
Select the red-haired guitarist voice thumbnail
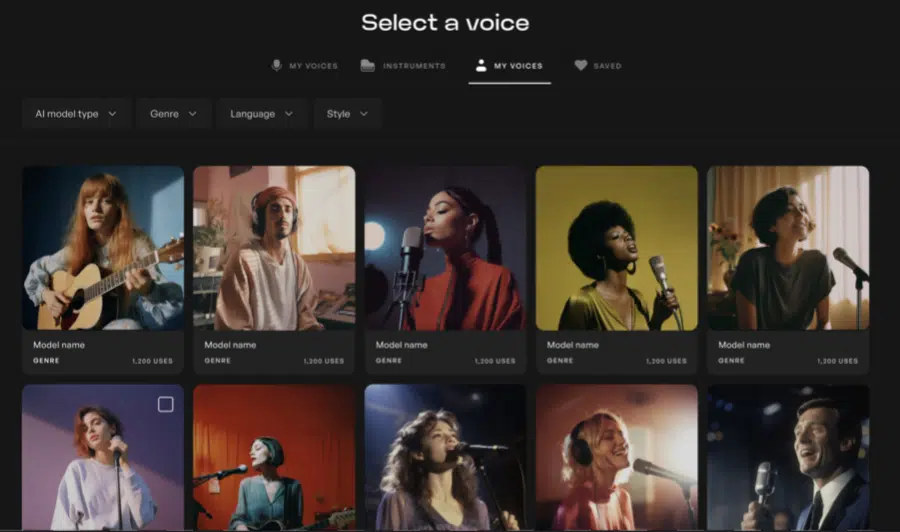point(103,248)
